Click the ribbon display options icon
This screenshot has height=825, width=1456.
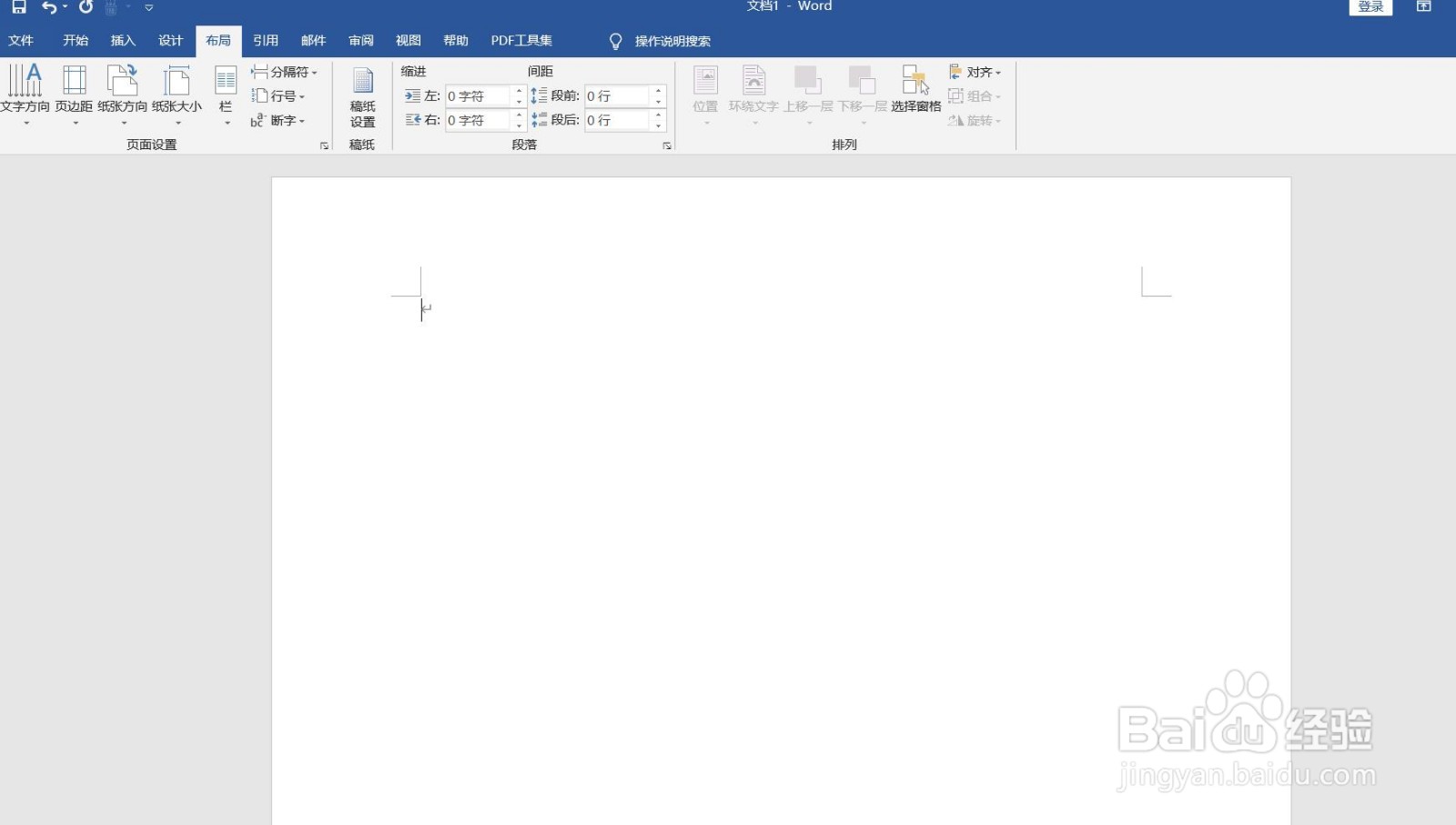coord(1424,6)
